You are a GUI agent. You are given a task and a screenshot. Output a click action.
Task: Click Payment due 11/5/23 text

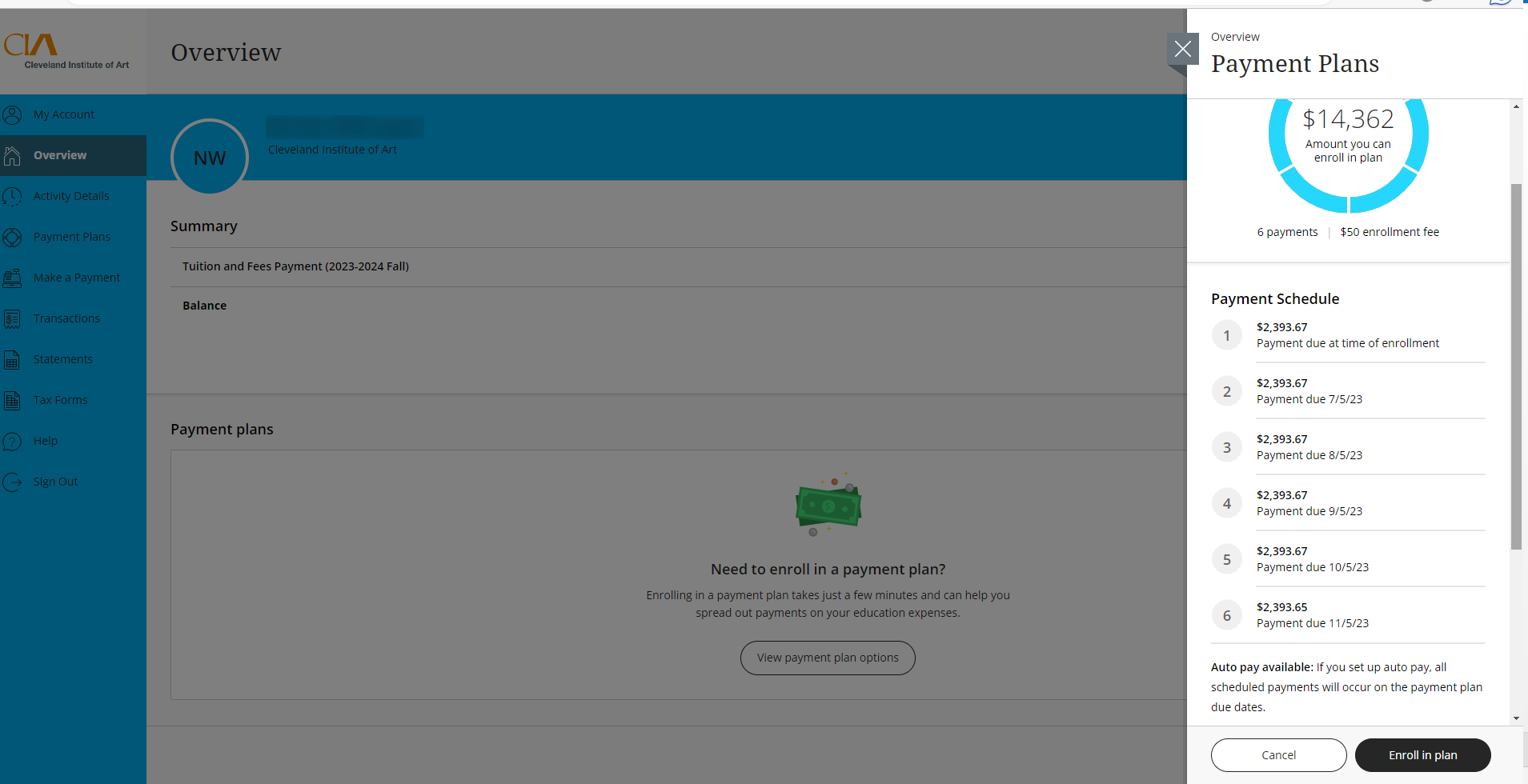tap(1313, 623)
